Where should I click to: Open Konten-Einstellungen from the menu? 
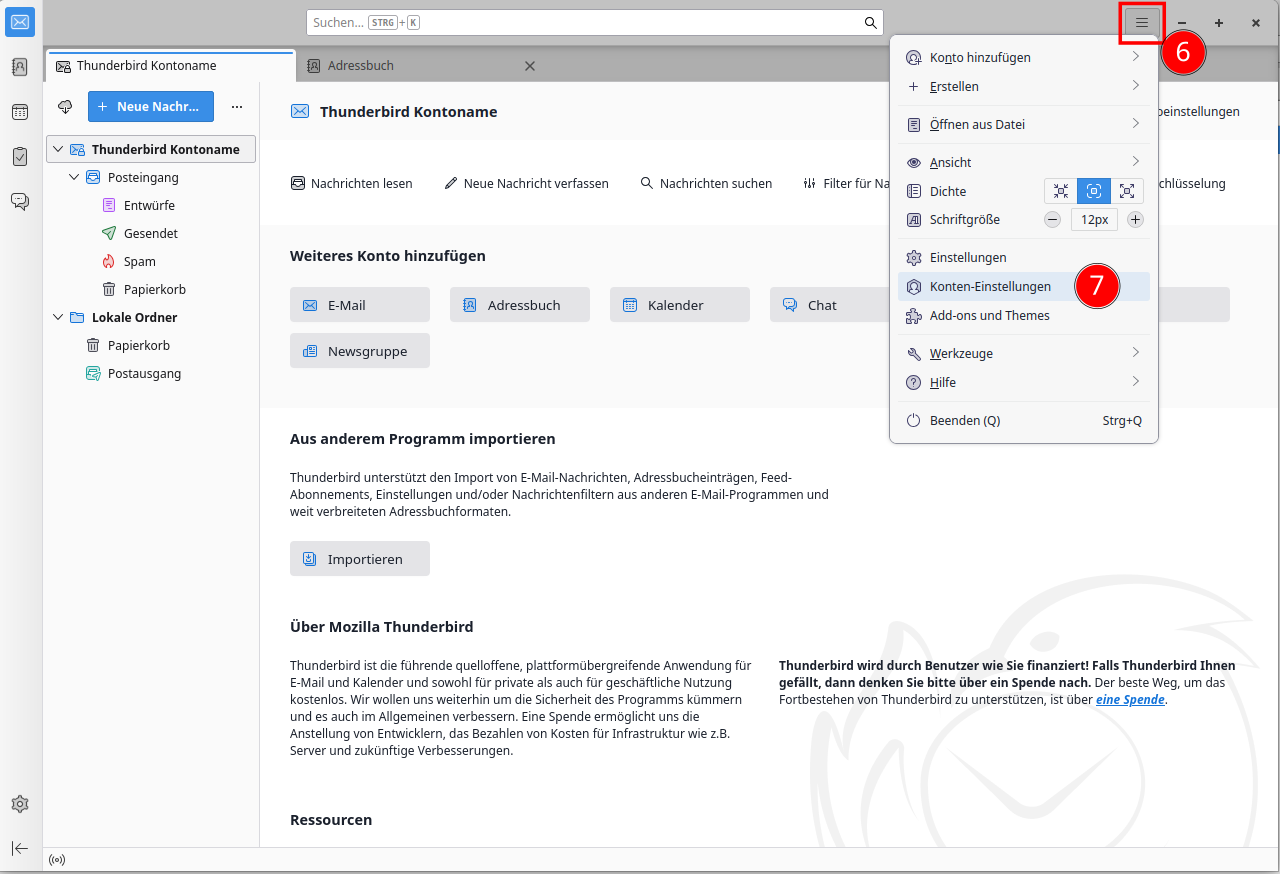point(1024,286)
